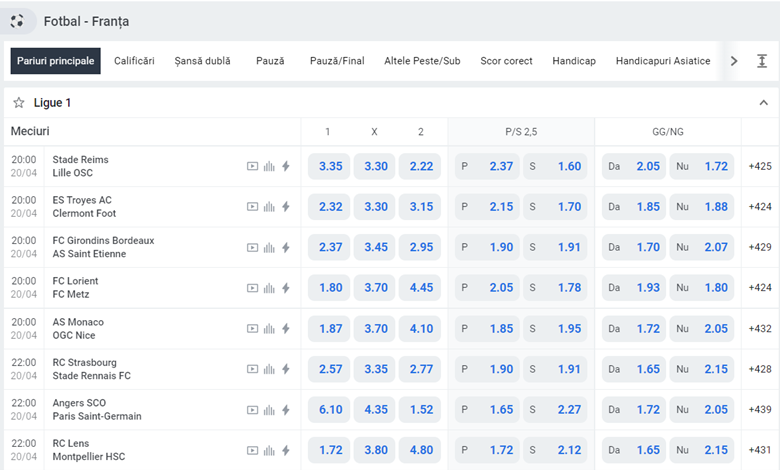The image size is (780, 470).
Task: Open statistics icon for AS Monaco match
Action: click(269, 329)
